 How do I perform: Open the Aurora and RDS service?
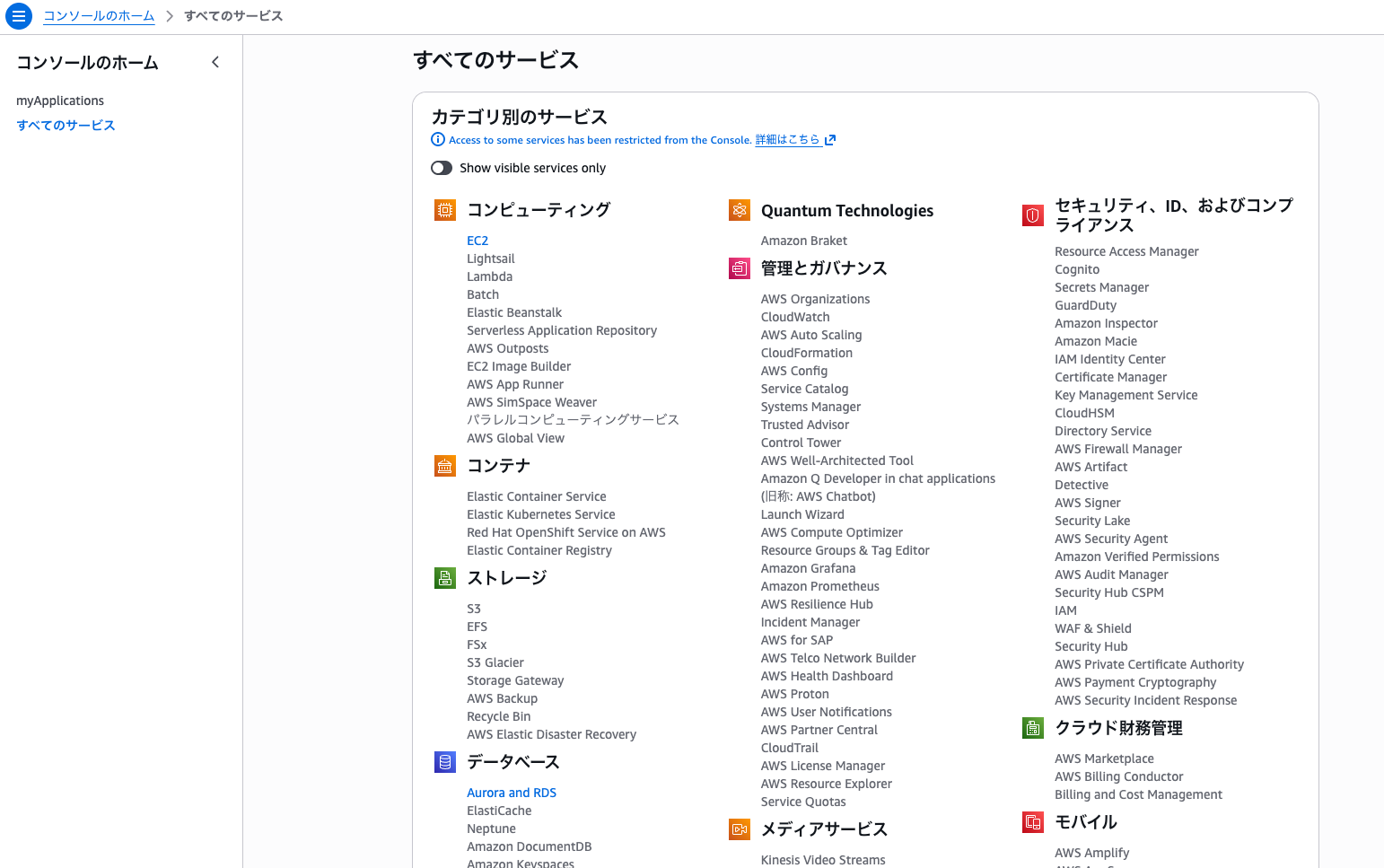511,792
